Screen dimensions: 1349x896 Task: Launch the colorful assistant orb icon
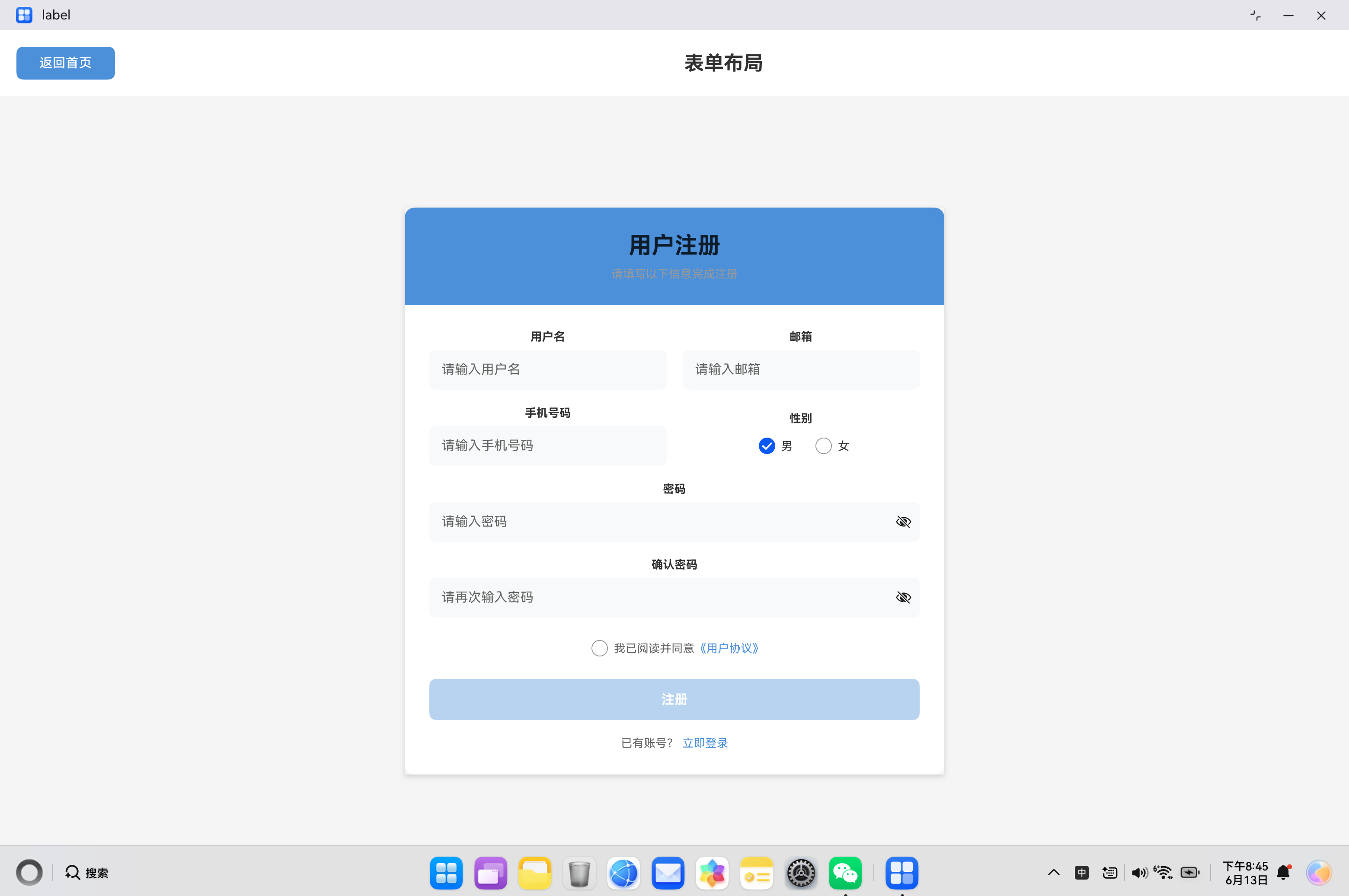(x=1319, y=873)
